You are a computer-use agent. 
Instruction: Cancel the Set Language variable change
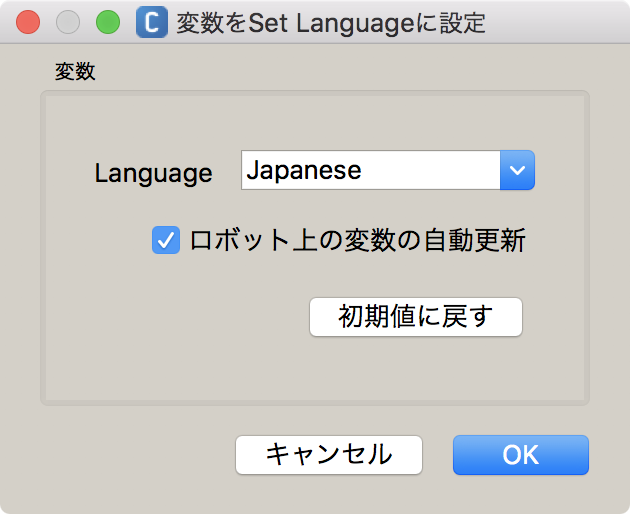329,455
